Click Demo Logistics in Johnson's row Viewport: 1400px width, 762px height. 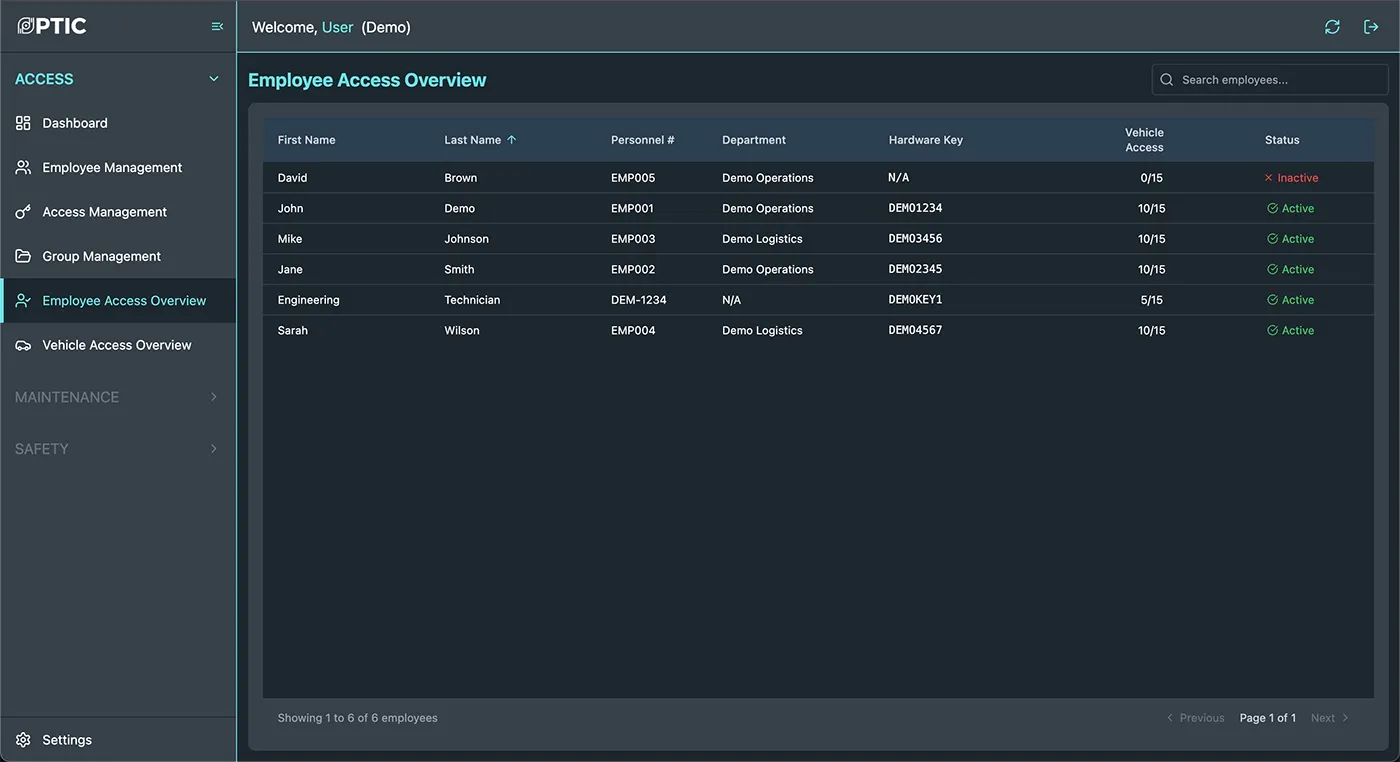point(762,239)
